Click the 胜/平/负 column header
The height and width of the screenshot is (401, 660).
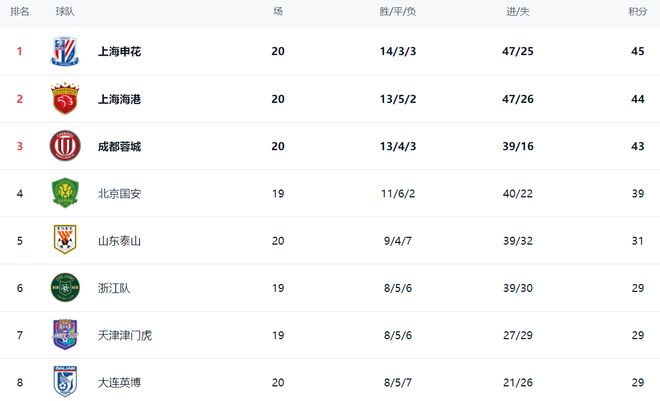[x=397, y=11]
